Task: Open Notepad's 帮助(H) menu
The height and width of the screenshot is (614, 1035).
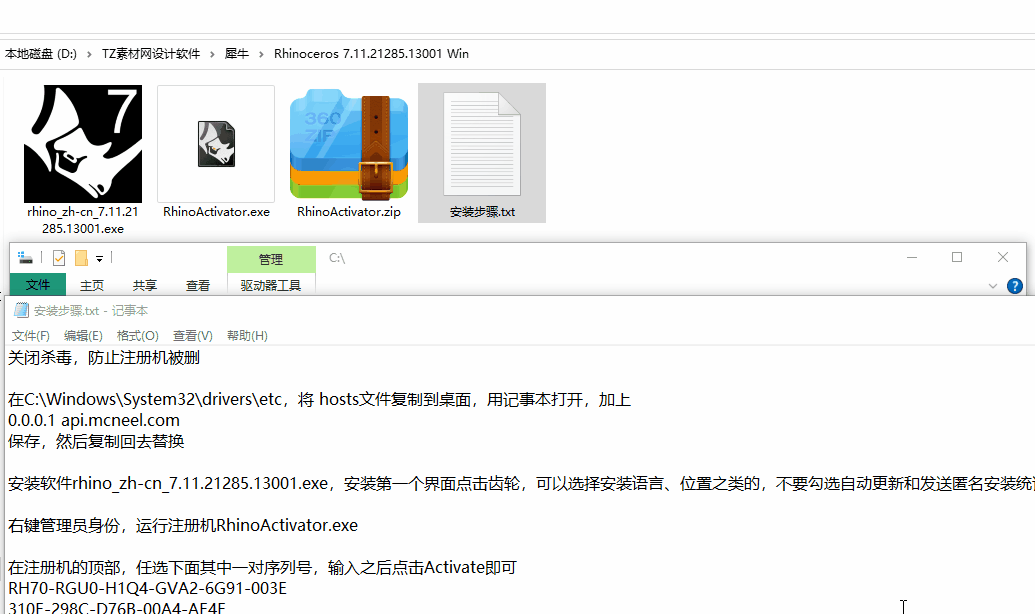Action: [247, 335]
